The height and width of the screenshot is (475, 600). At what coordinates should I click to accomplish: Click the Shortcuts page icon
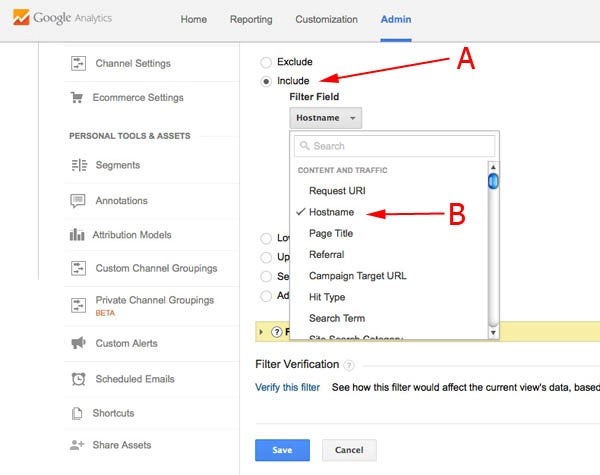pyautogui.click(x=77, y=413)
